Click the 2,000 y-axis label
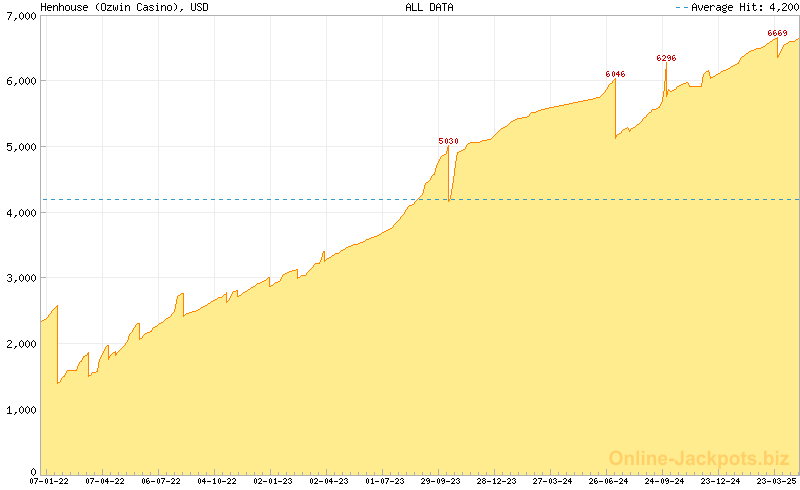 pos(19,343)
